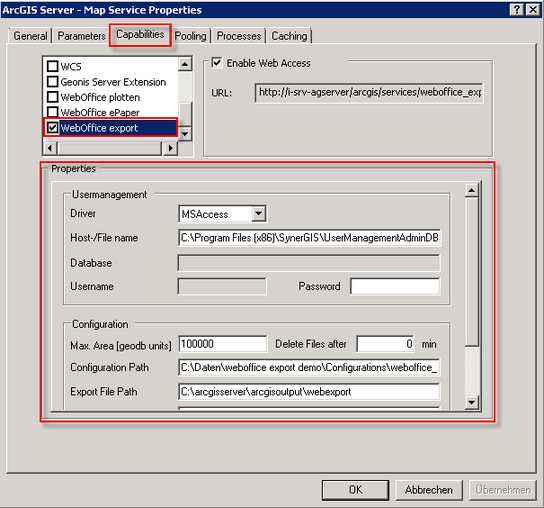This screenshot has height=508, width=544.
Task: Go to the Processes tab
Action: pos(239,36)
